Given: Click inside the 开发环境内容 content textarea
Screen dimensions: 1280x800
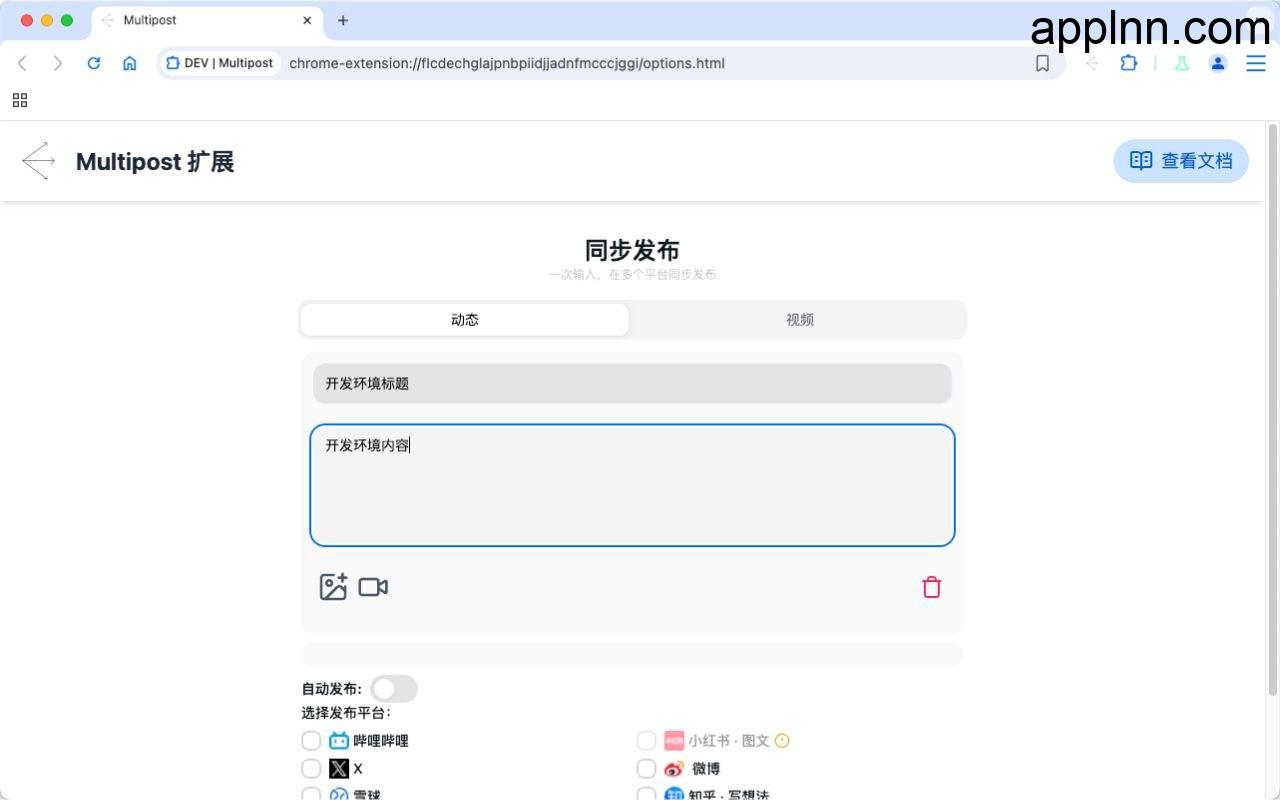Looking at the screenshot, I should point(632,485).
